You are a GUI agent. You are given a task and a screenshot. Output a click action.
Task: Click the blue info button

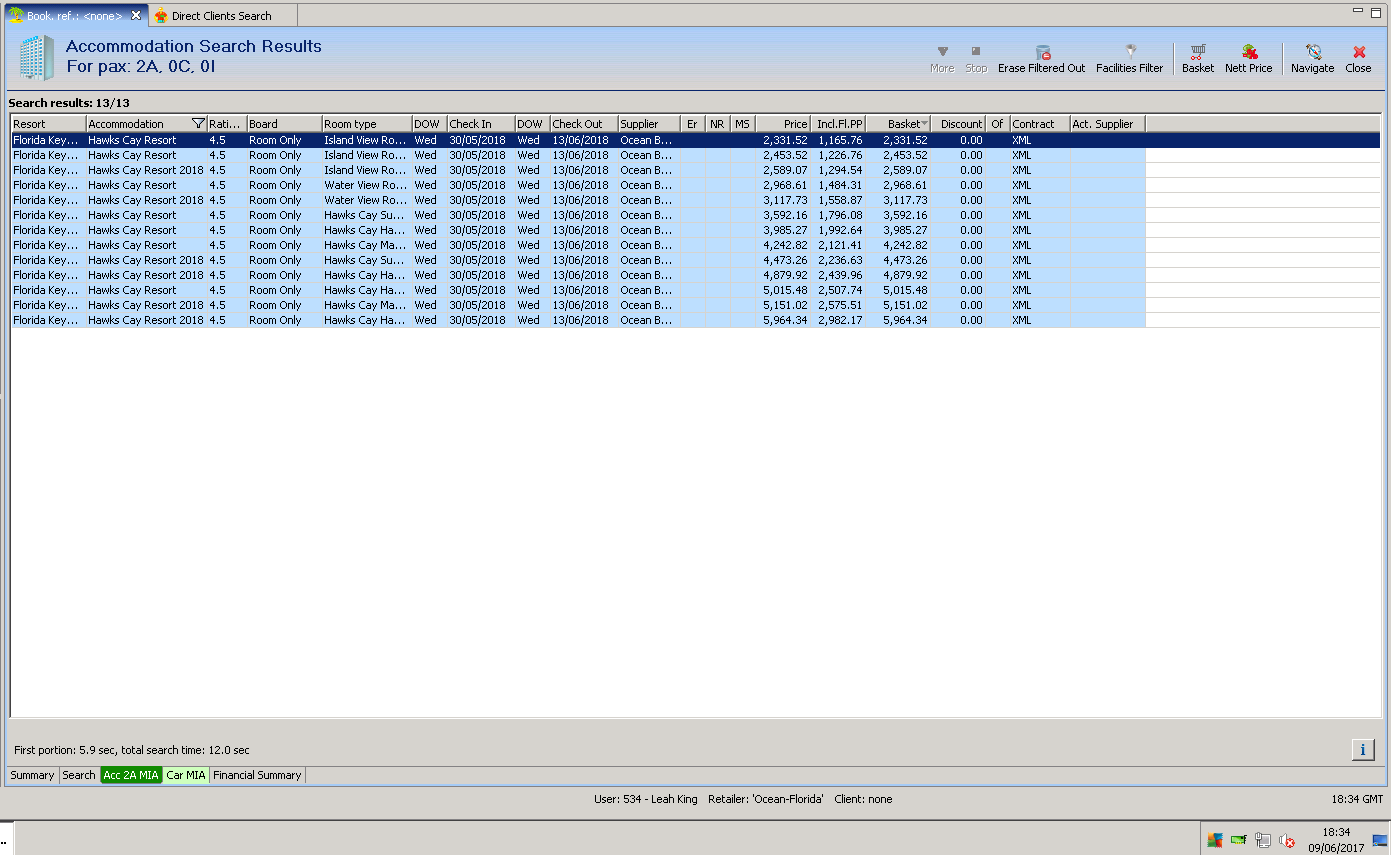click(1362, 749)
